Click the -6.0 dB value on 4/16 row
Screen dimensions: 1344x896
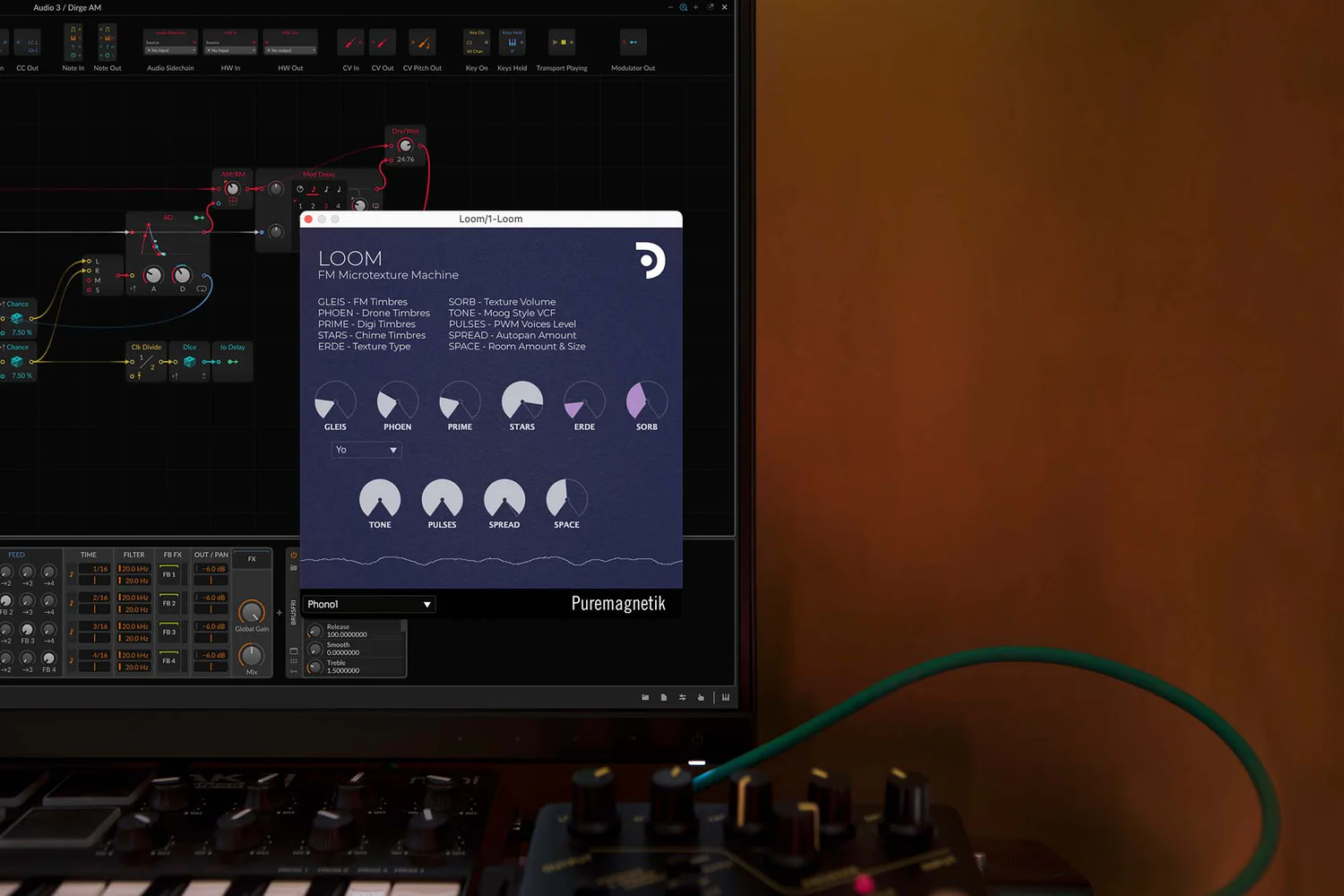click(211, 655)
